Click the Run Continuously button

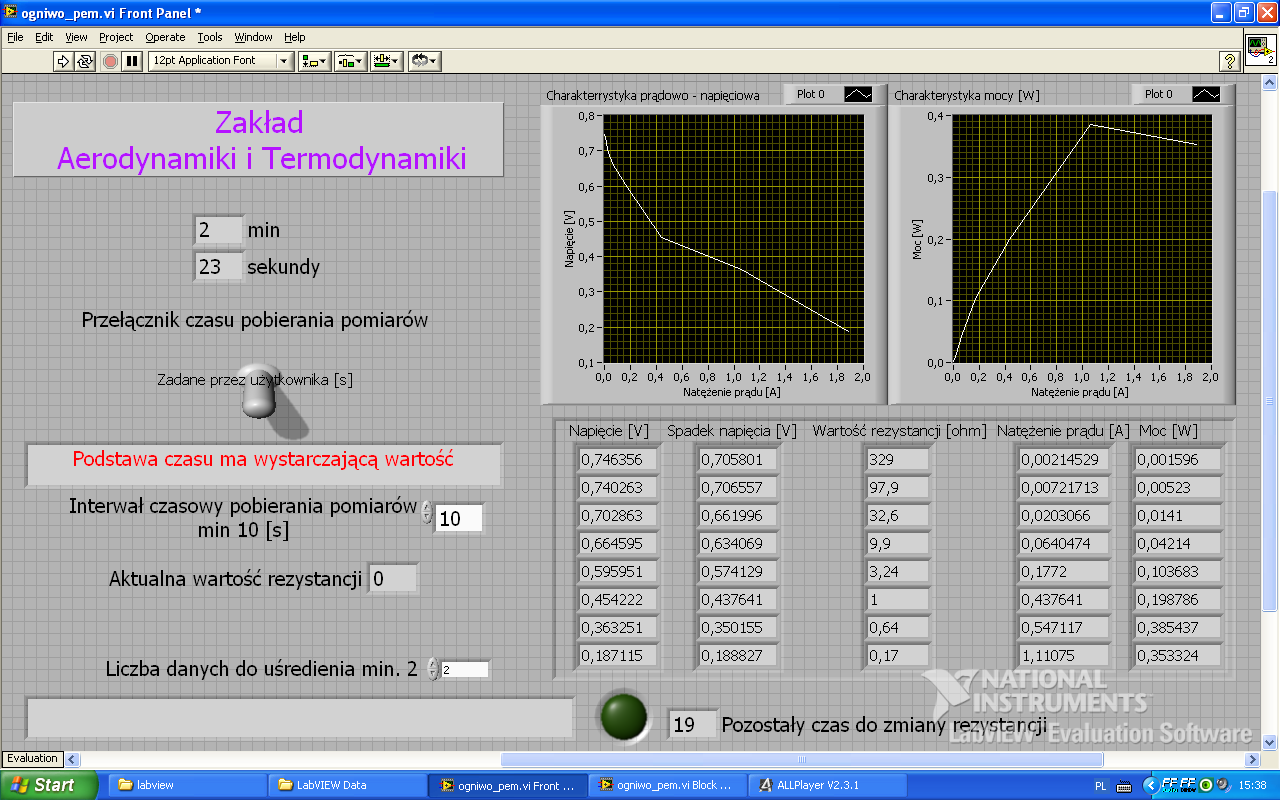coord(85,61)
